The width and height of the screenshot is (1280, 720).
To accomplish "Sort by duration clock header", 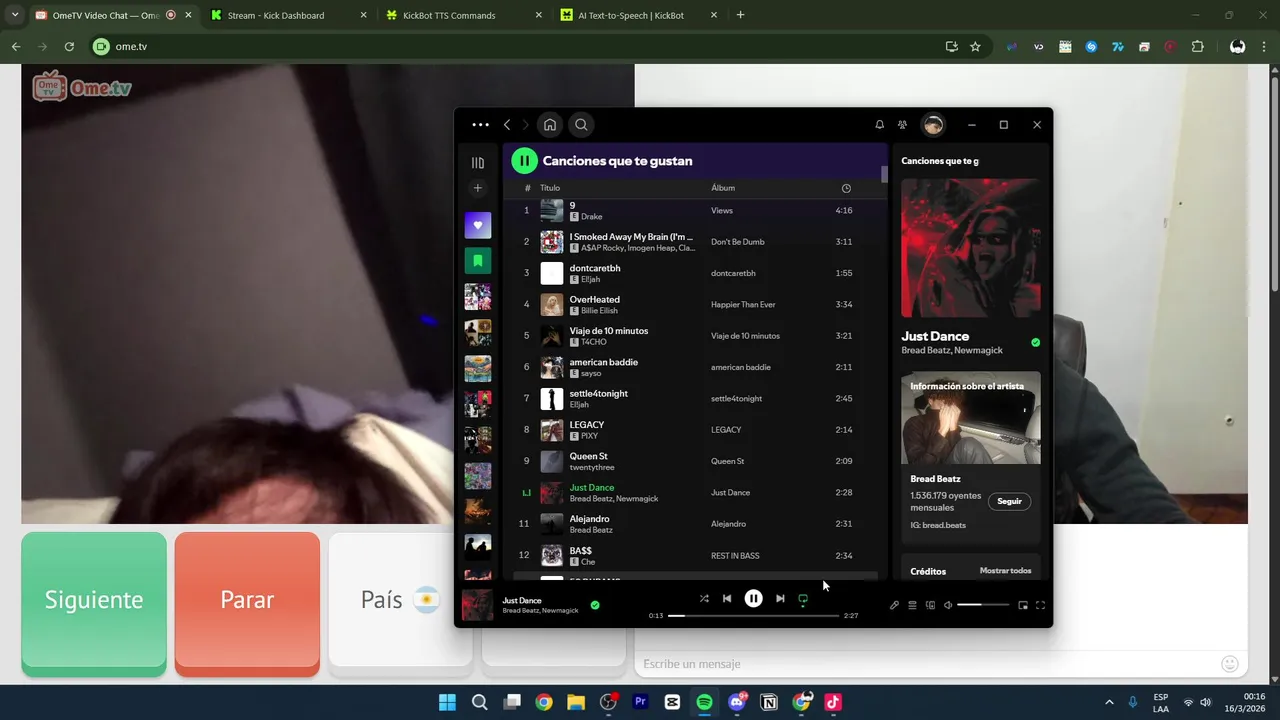I will pos(846,188).
